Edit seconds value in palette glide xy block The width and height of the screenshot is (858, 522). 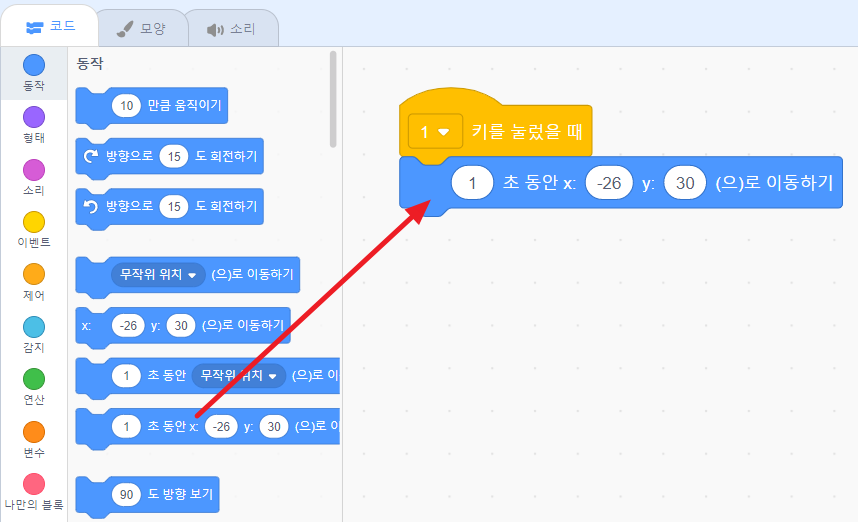(x=126, y=426)
